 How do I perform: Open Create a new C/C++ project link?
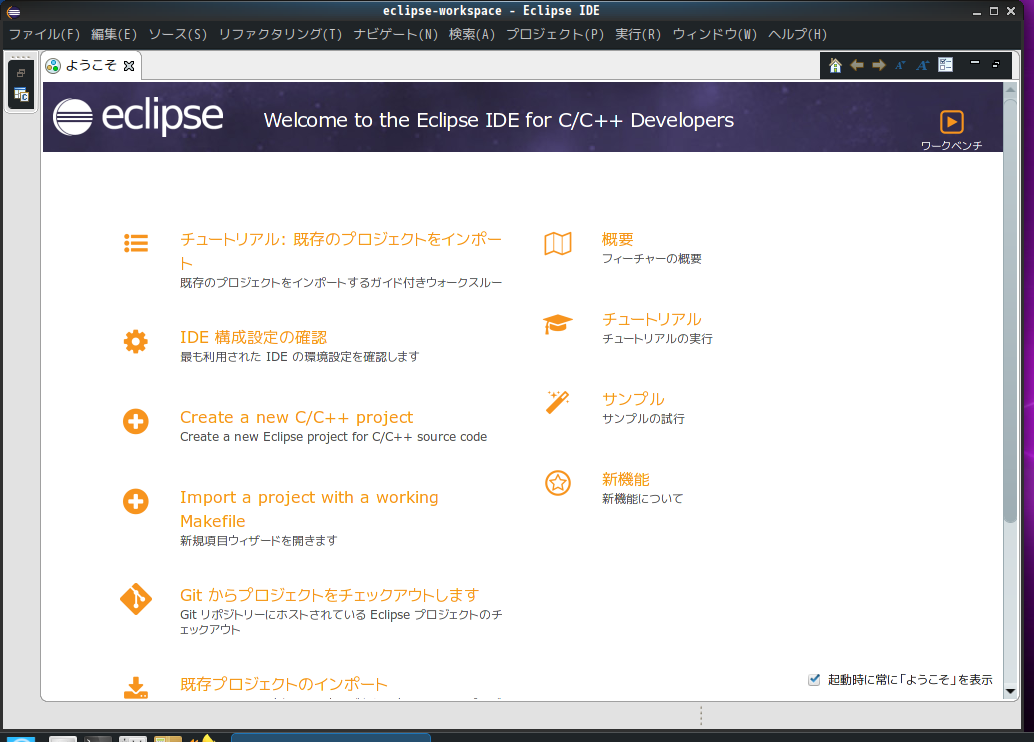(x=296, y=417)
